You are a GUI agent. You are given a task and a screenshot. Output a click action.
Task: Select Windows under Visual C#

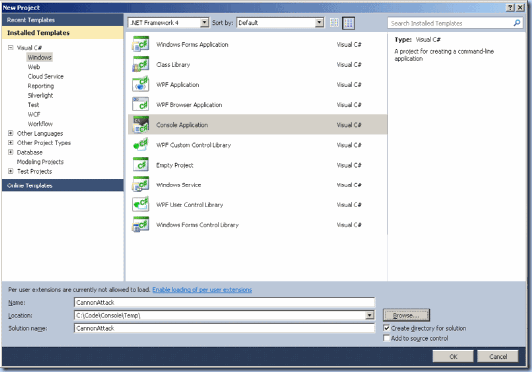click(39, 57)
